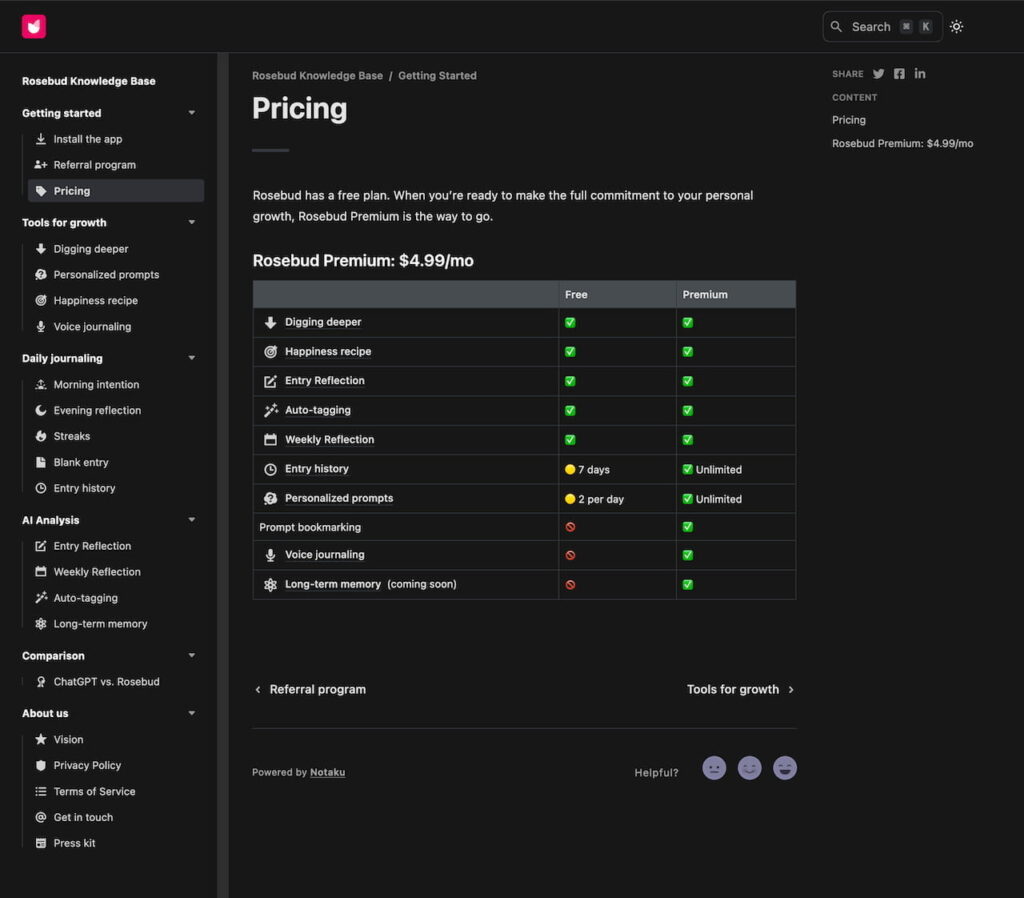Rate page with neutral face emoji

coord(714,768)
